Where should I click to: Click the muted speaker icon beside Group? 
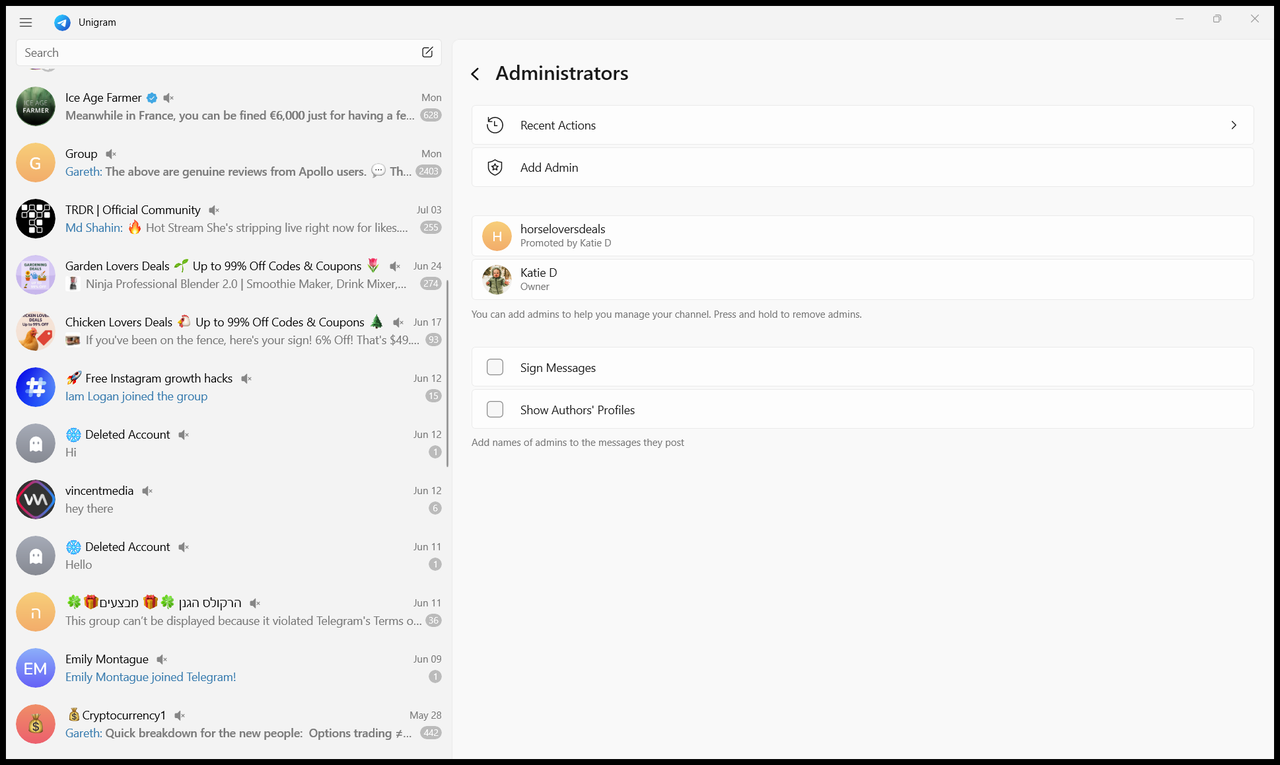click(x=111, y=154)
